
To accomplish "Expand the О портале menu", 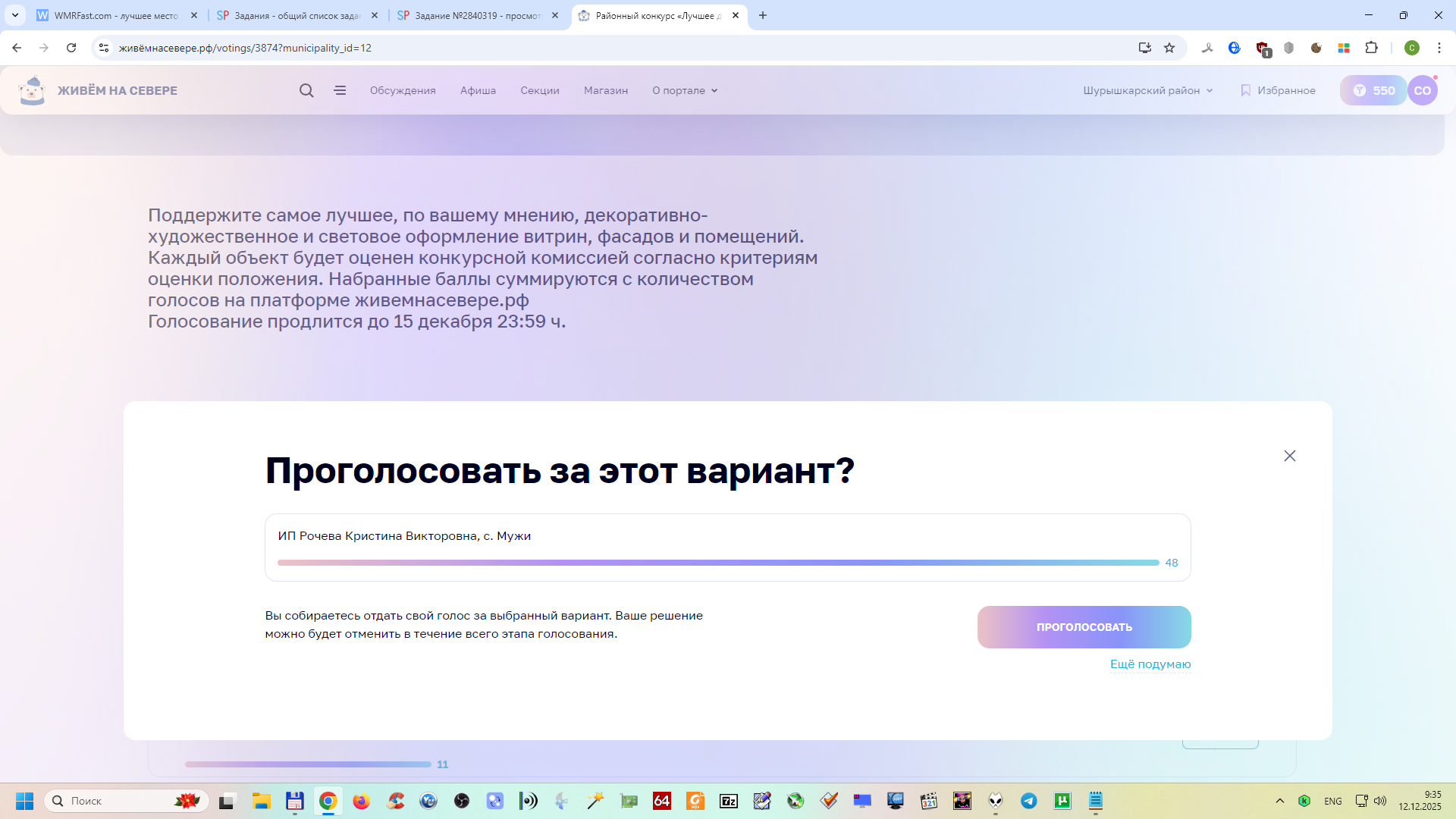I will point(684,90).
